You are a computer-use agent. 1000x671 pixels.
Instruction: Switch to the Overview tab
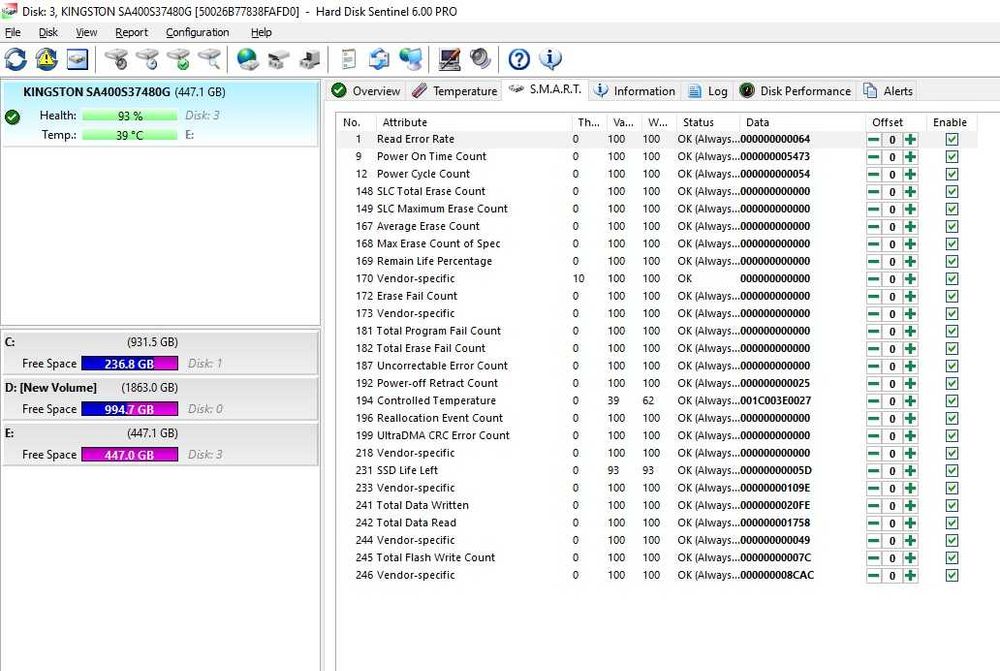click(x=367, y=91)
